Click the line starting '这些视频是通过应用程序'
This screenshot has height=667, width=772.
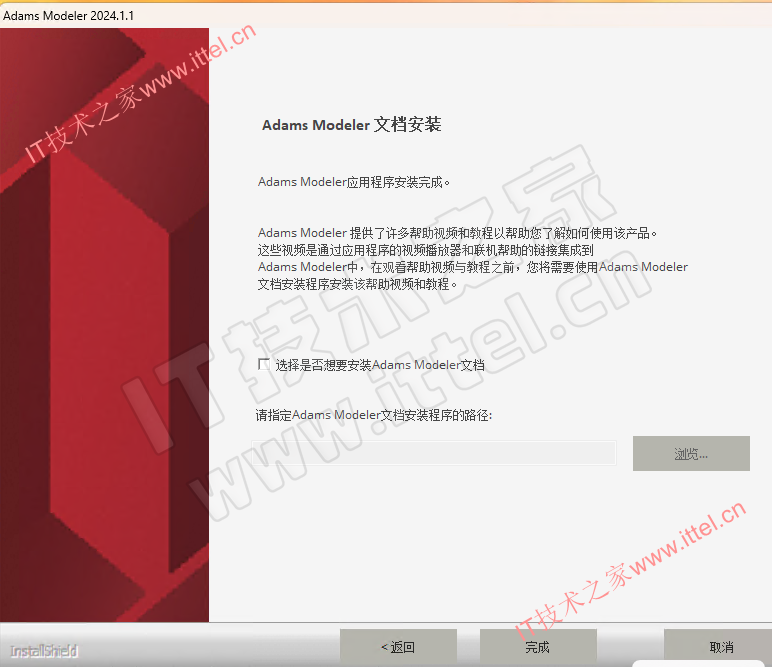click(x=425, y=250)
